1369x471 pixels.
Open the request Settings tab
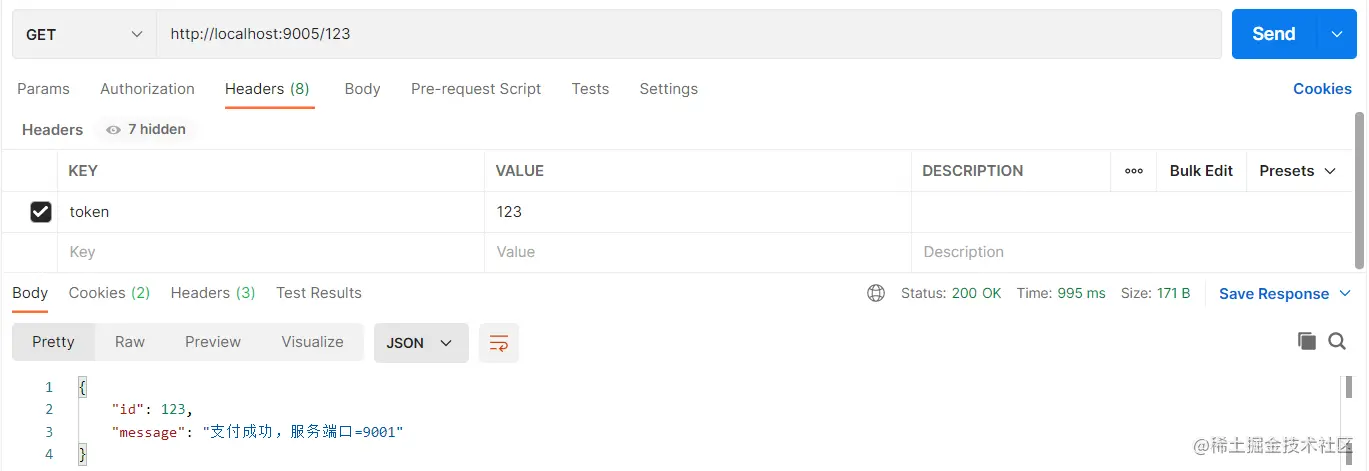[669, 89]
